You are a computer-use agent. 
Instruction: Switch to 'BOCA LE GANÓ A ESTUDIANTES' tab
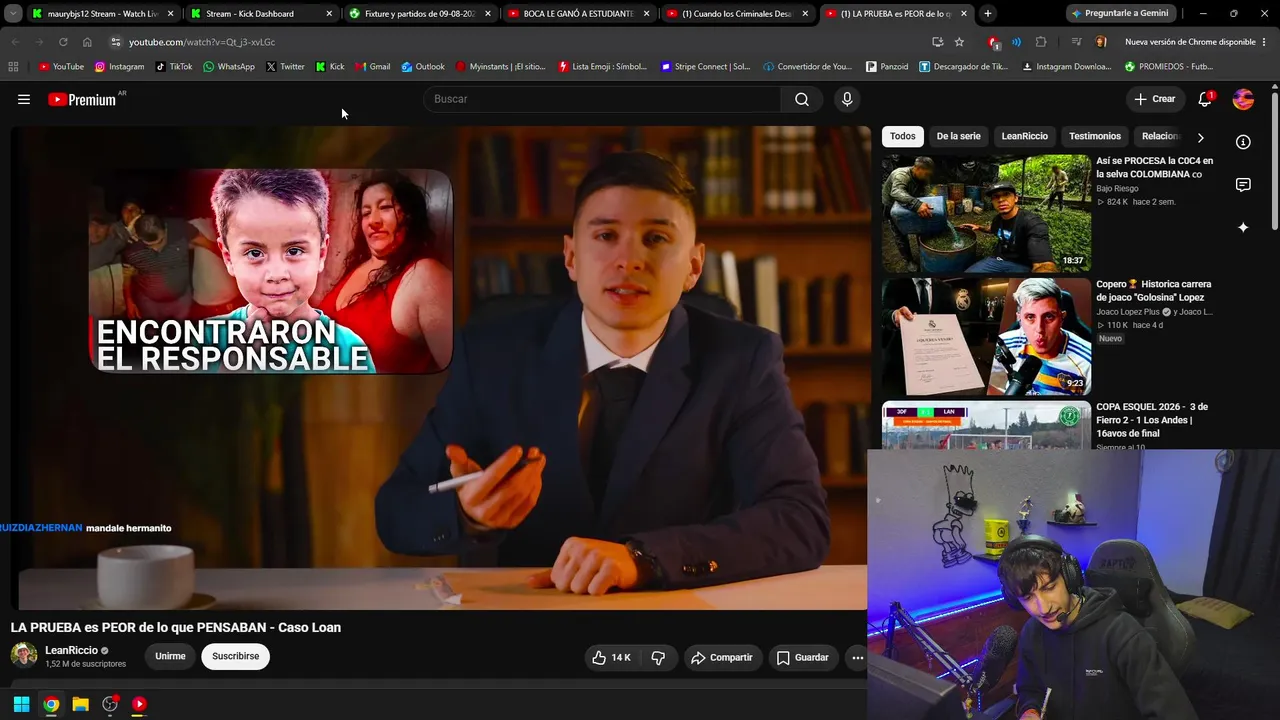click(x=578, y=14)
